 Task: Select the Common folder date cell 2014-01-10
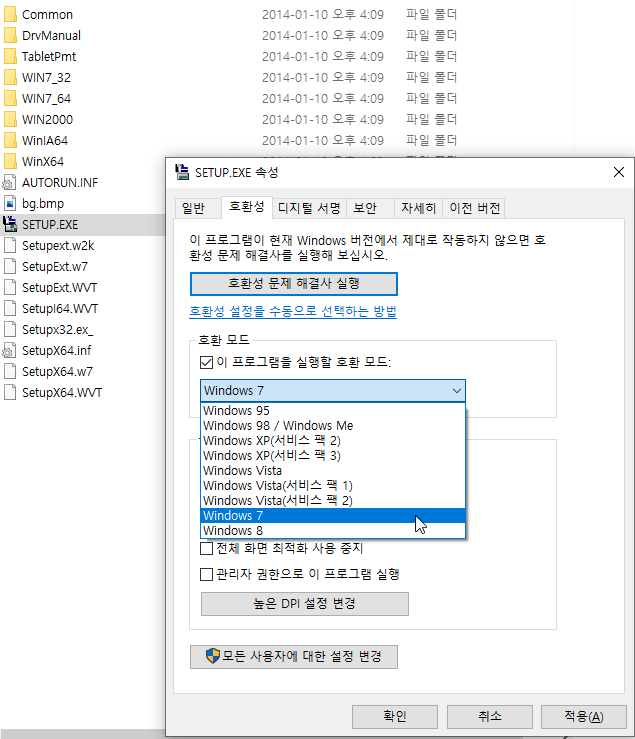323,15
